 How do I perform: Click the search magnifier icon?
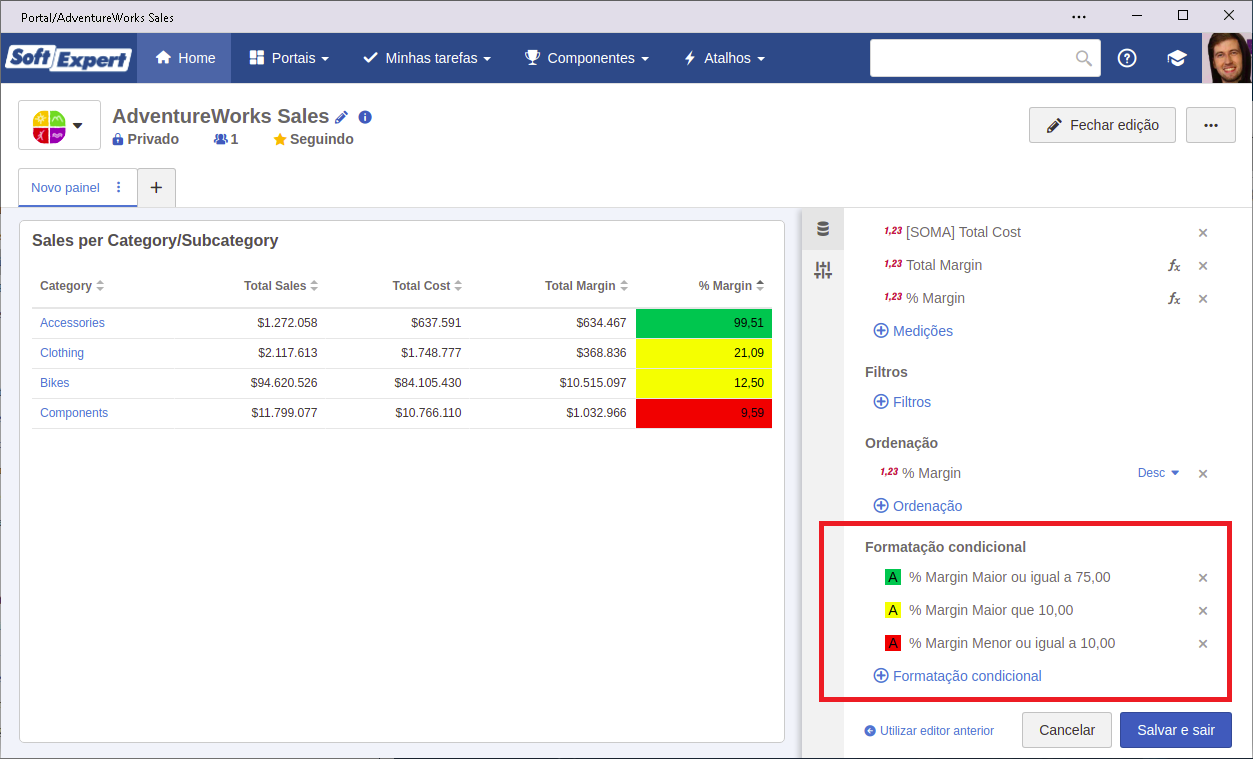click(1084, 58)
